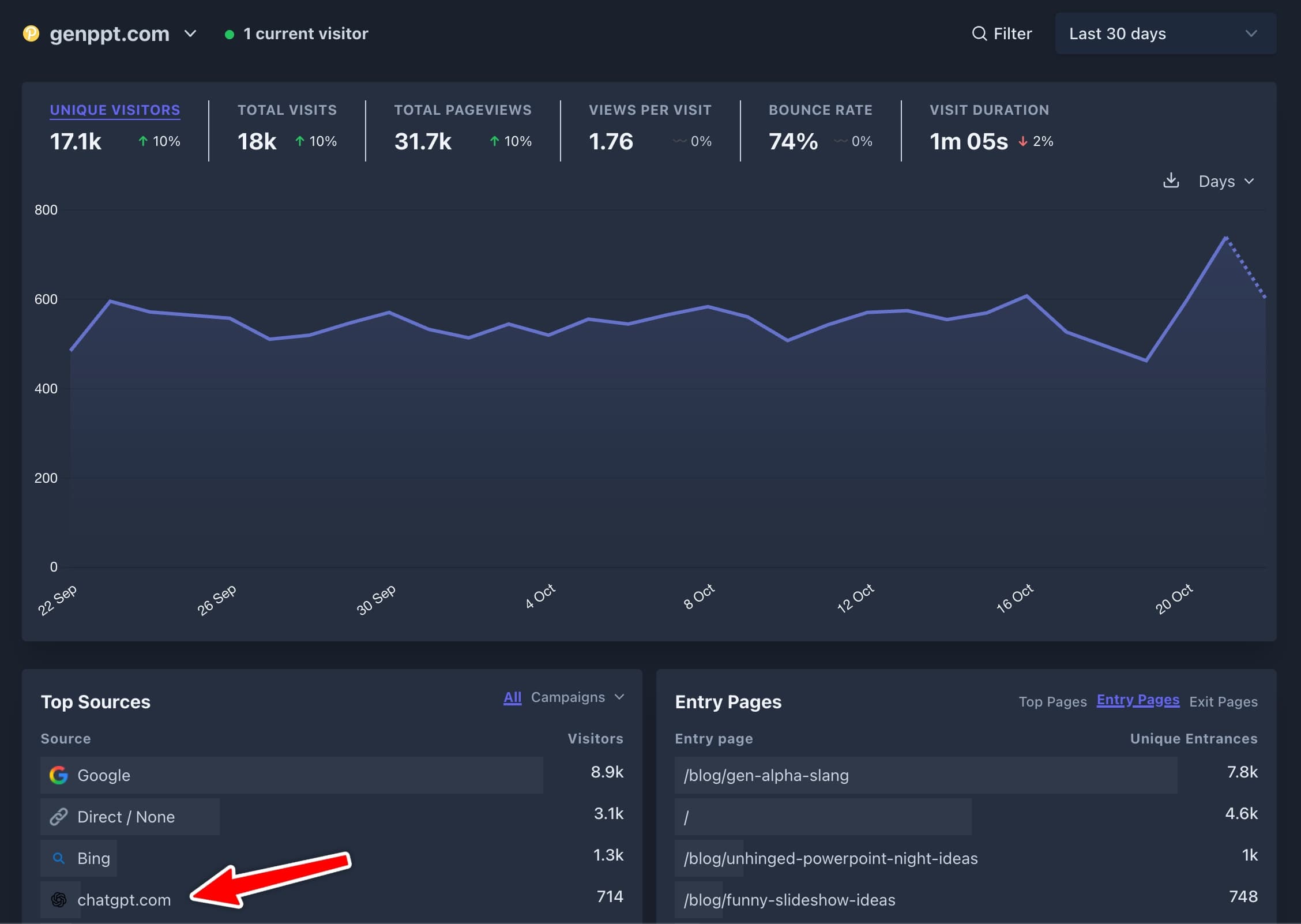1301x924 pixels.
Task: Click the green current visitor indicator
Action: coord(230,35)
